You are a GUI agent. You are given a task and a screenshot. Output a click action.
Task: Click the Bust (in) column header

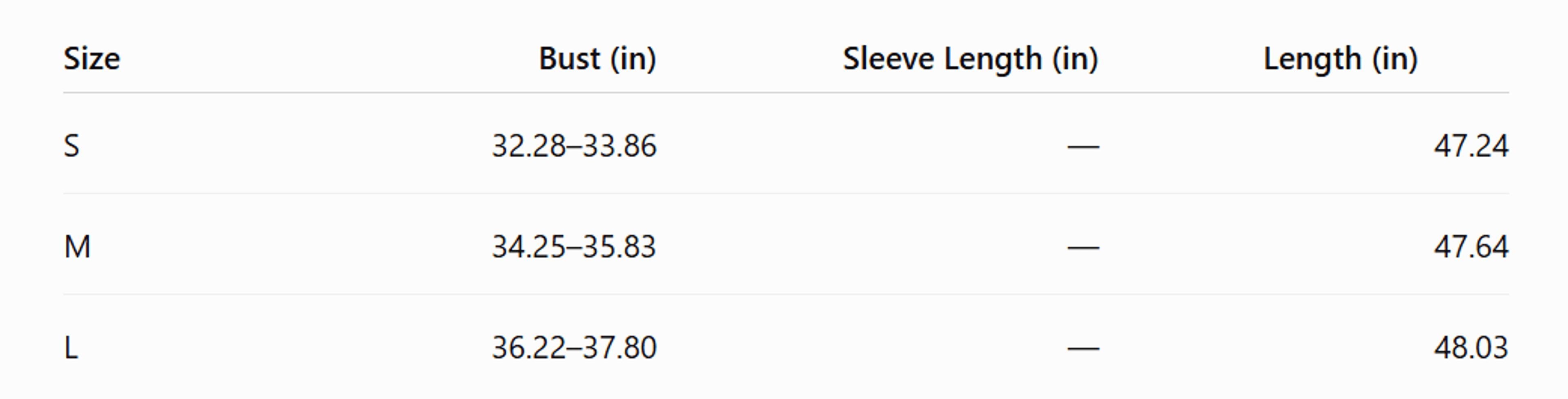pyautogui.click(x=598, y=59)
